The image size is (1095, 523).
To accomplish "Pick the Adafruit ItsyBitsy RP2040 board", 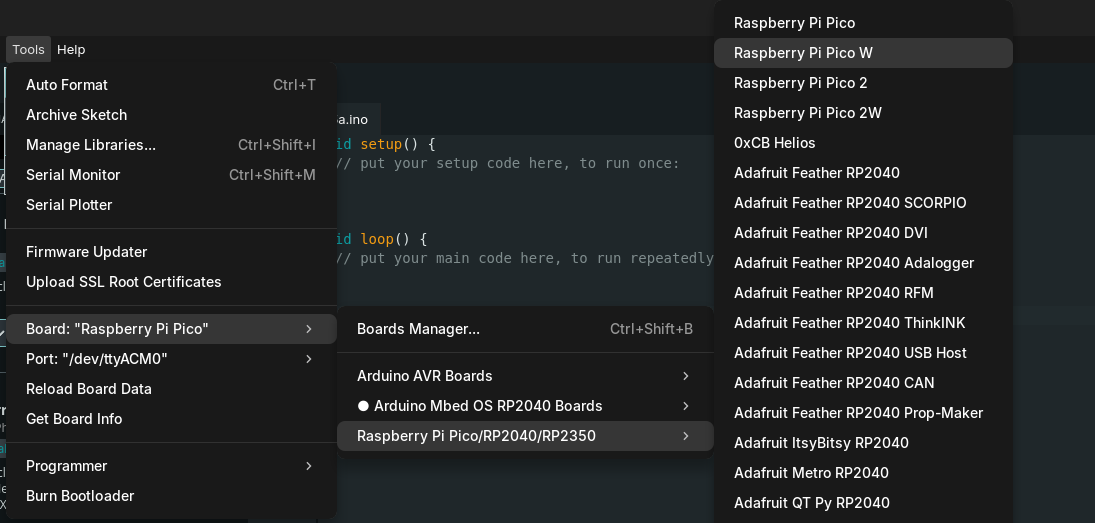I will point(863,443).
